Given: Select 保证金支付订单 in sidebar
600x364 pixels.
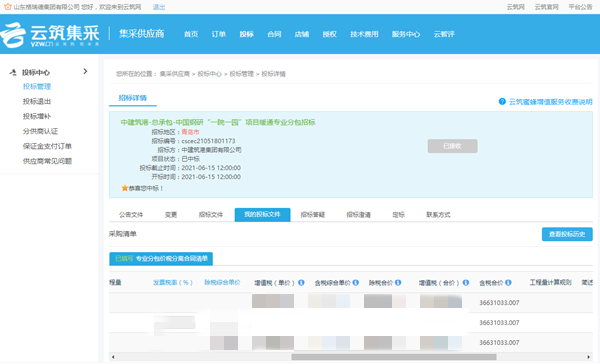Looking at the screenshot, I should pos(47,146).
